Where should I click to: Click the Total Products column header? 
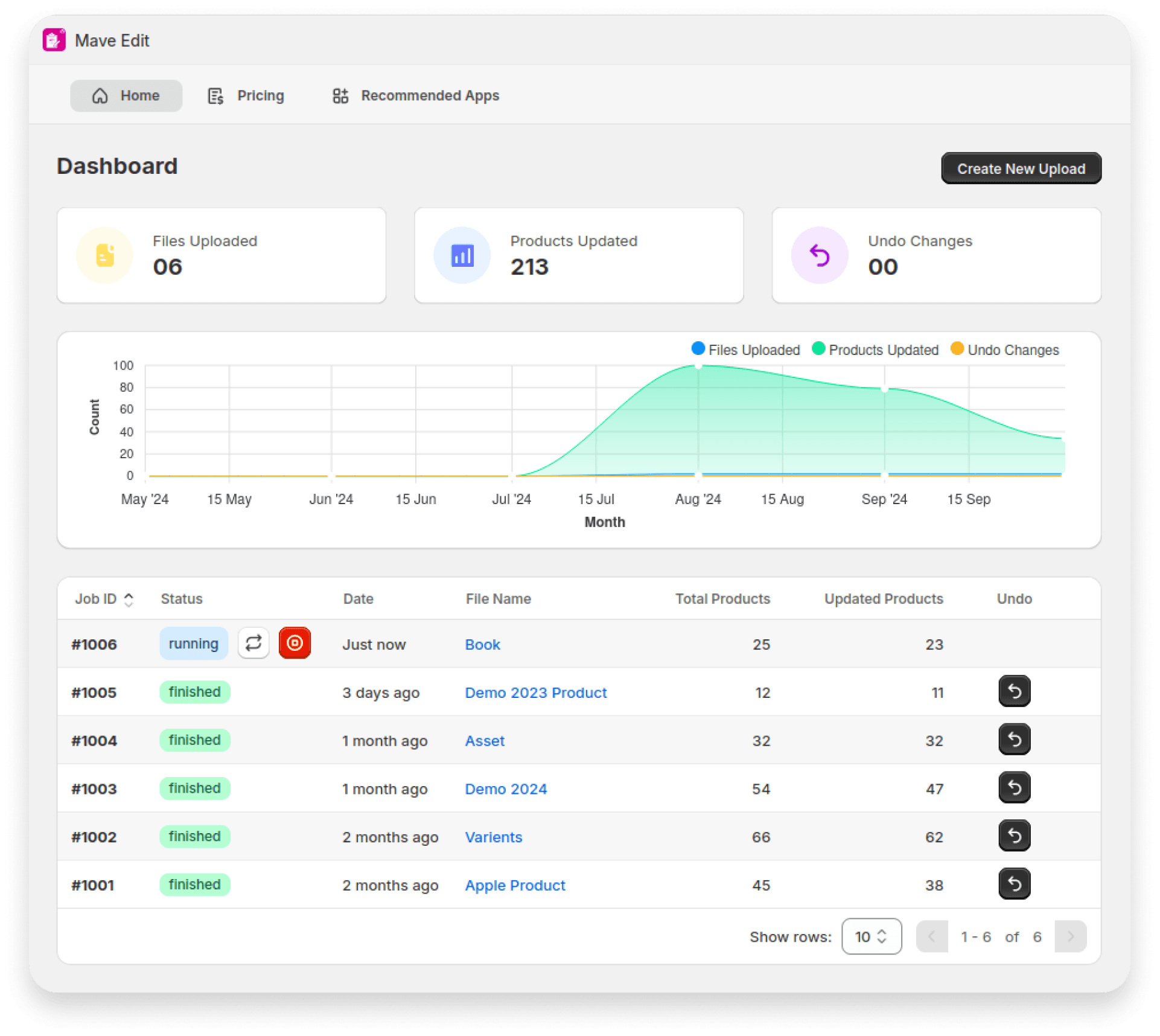722,599
